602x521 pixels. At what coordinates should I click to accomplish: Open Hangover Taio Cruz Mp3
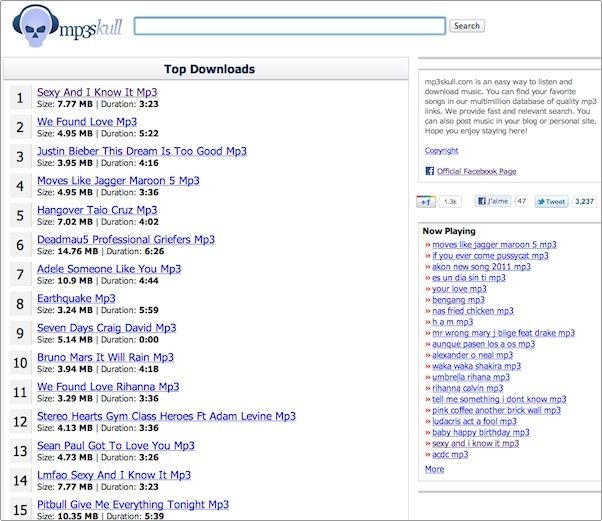pos(97,210)
